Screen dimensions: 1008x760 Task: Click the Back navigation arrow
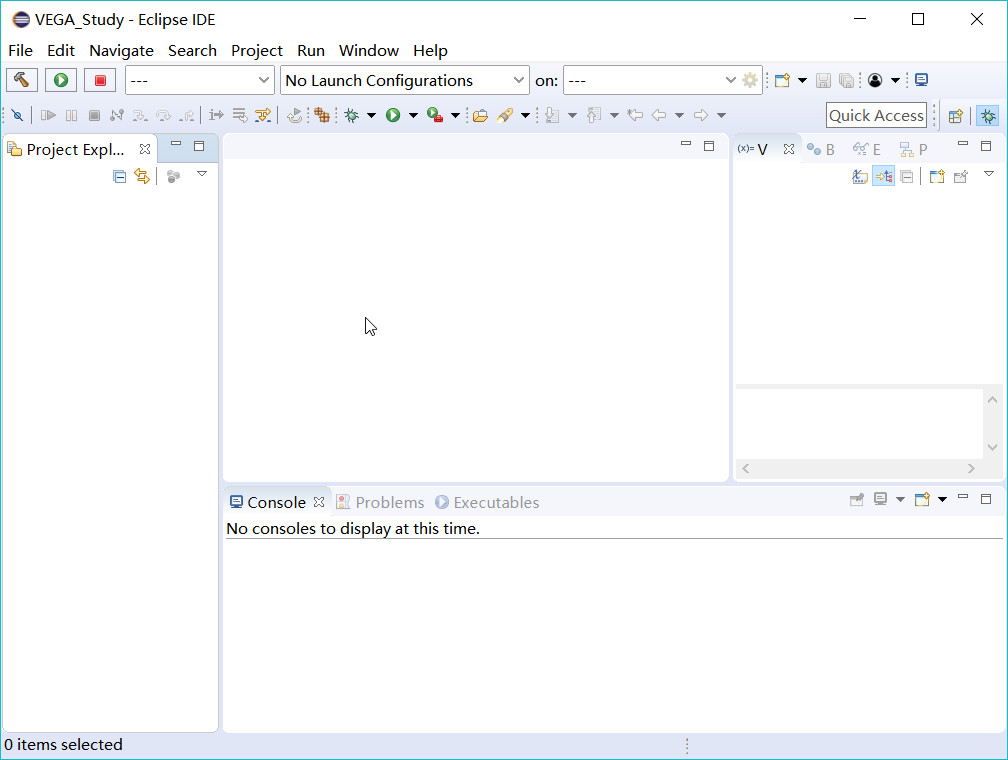658,115
